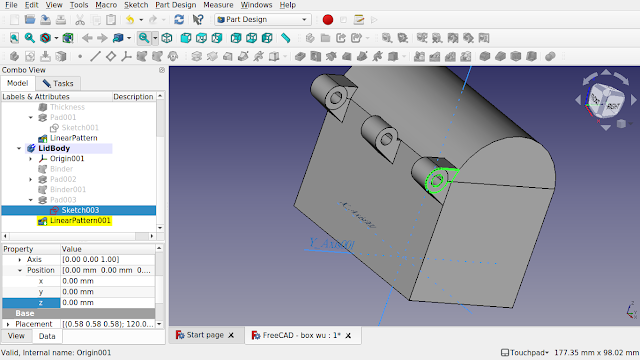This screenshot has height=360, width=640.
Task: Switch to the Front view cube icon
Action: pos(186,38)
